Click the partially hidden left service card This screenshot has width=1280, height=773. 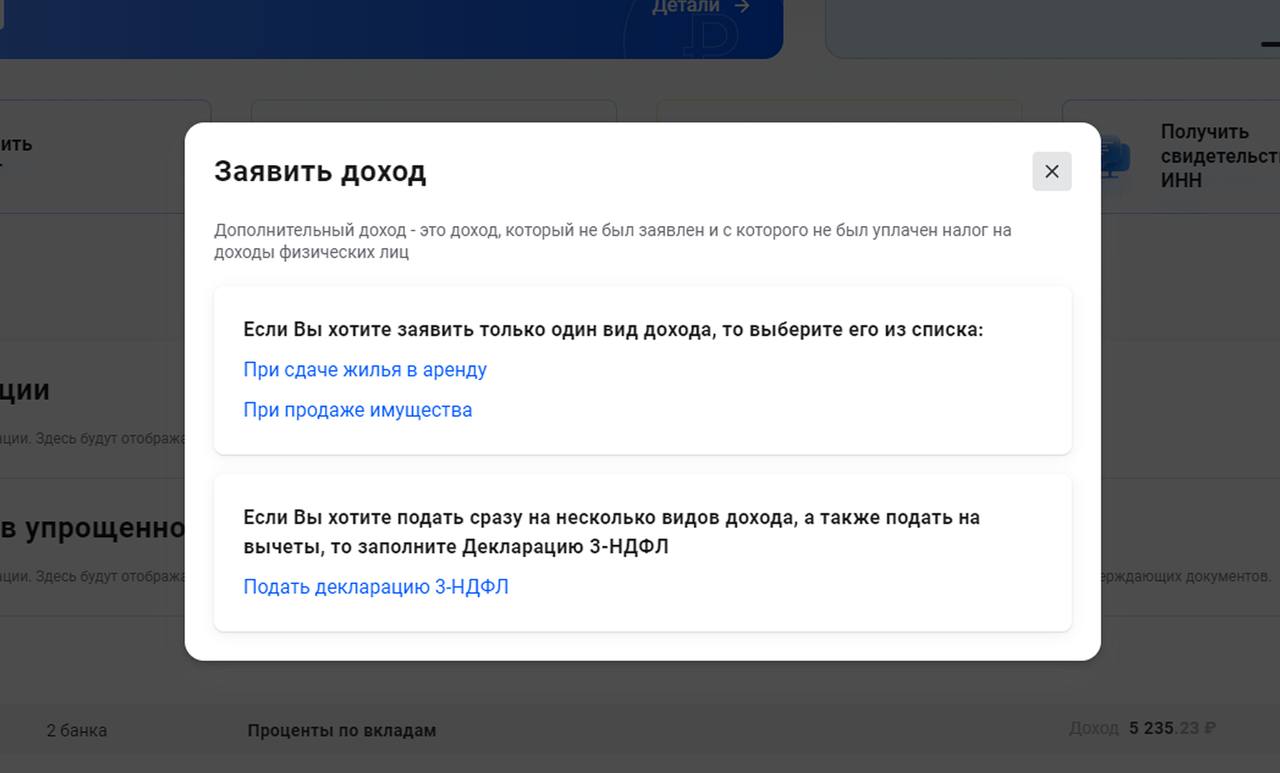point(100,155)
